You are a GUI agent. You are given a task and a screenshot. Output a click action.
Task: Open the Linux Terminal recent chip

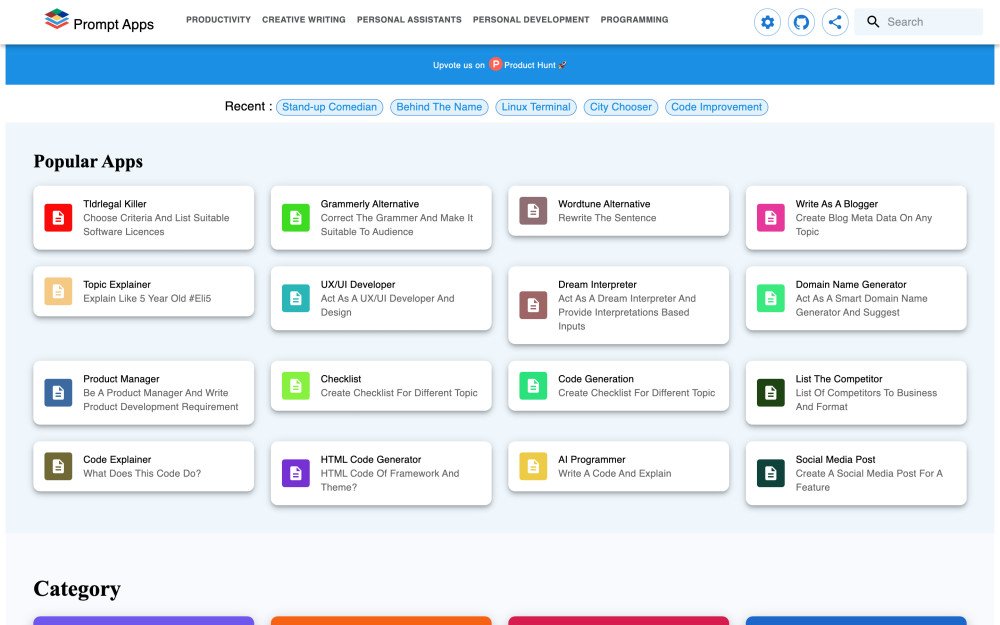pyautogui.click(x=536, y=107)
